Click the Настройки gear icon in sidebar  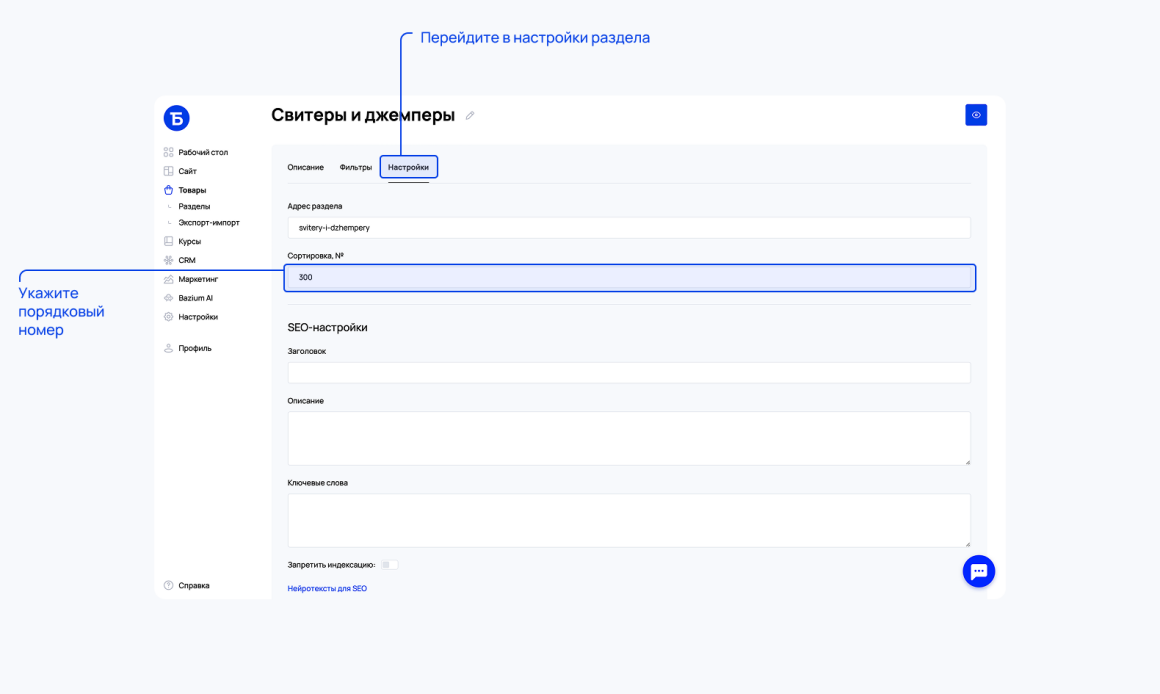point(168,317)
